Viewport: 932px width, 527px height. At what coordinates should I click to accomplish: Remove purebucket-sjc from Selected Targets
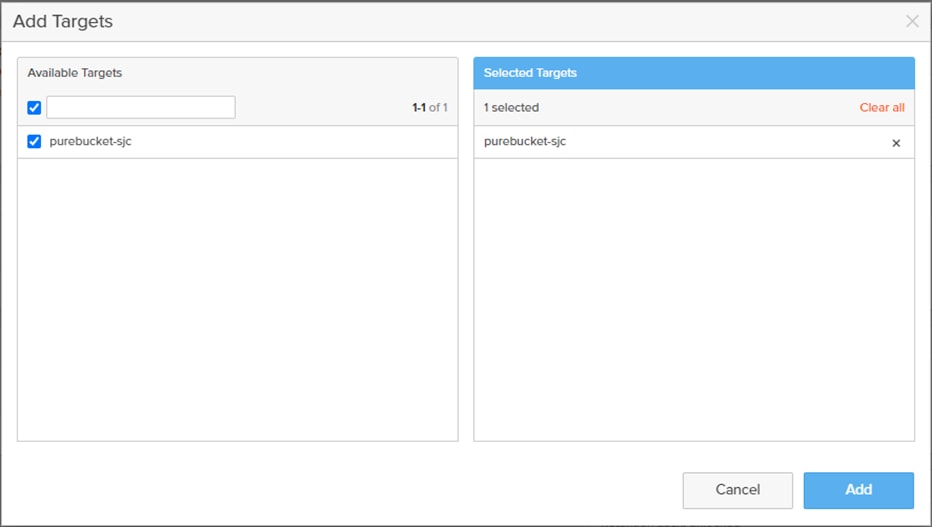coord(896,143)
